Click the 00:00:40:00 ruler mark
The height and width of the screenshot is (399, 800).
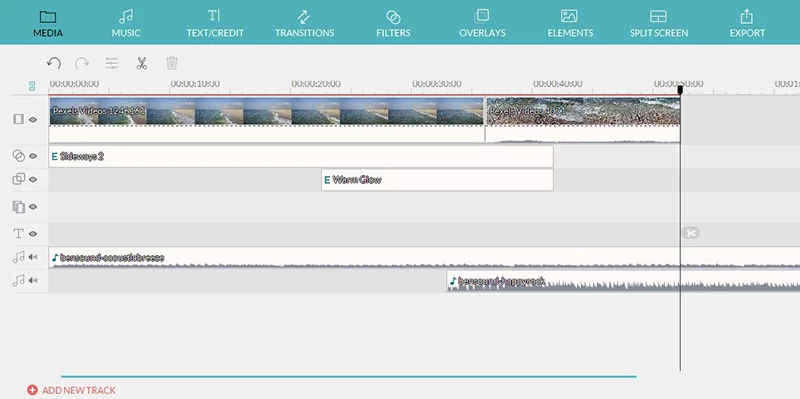point(558,84)
